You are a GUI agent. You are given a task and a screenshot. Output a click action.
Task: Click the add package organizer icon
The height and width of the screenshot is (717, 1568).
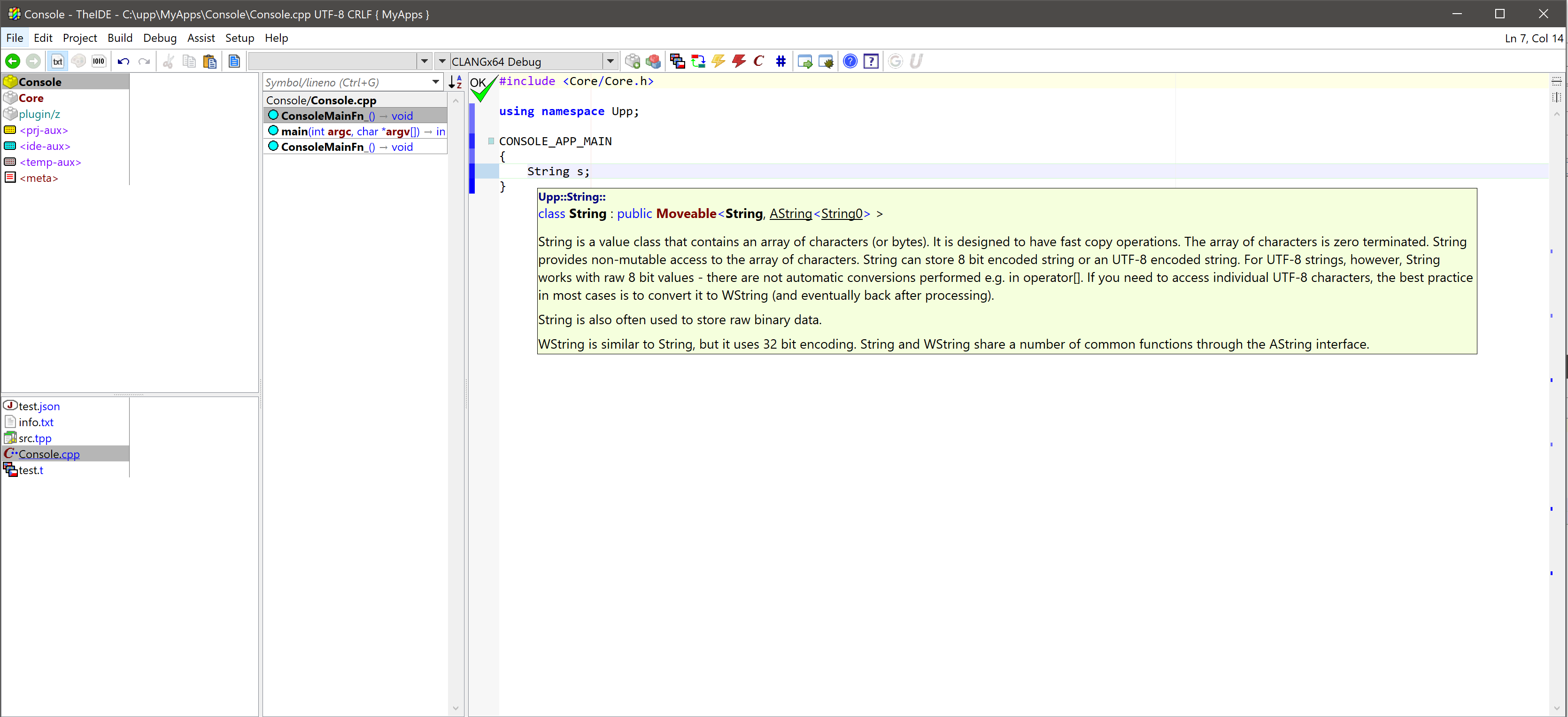point(633,62)
